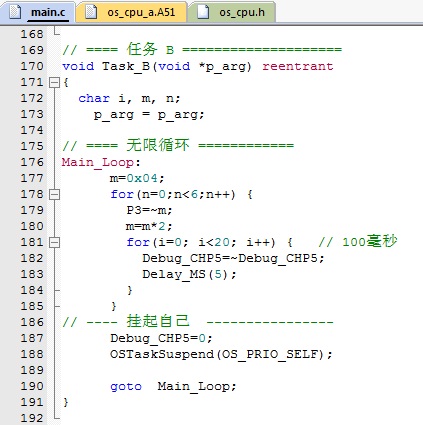This screenshot has height=425, width=423.
Task: Click the 'goto' keyword on line 190
Action: click(126, 387)
